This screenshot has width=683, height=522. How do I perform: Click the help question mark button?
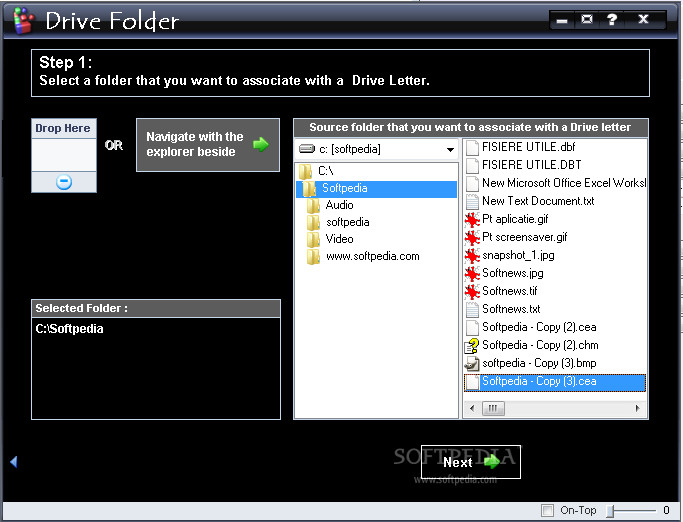[x=612, y=20]
